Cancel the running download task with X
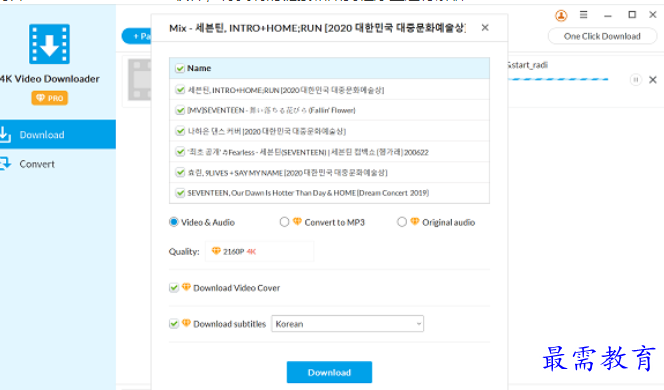Screen dimensions: 664x390 653,80
